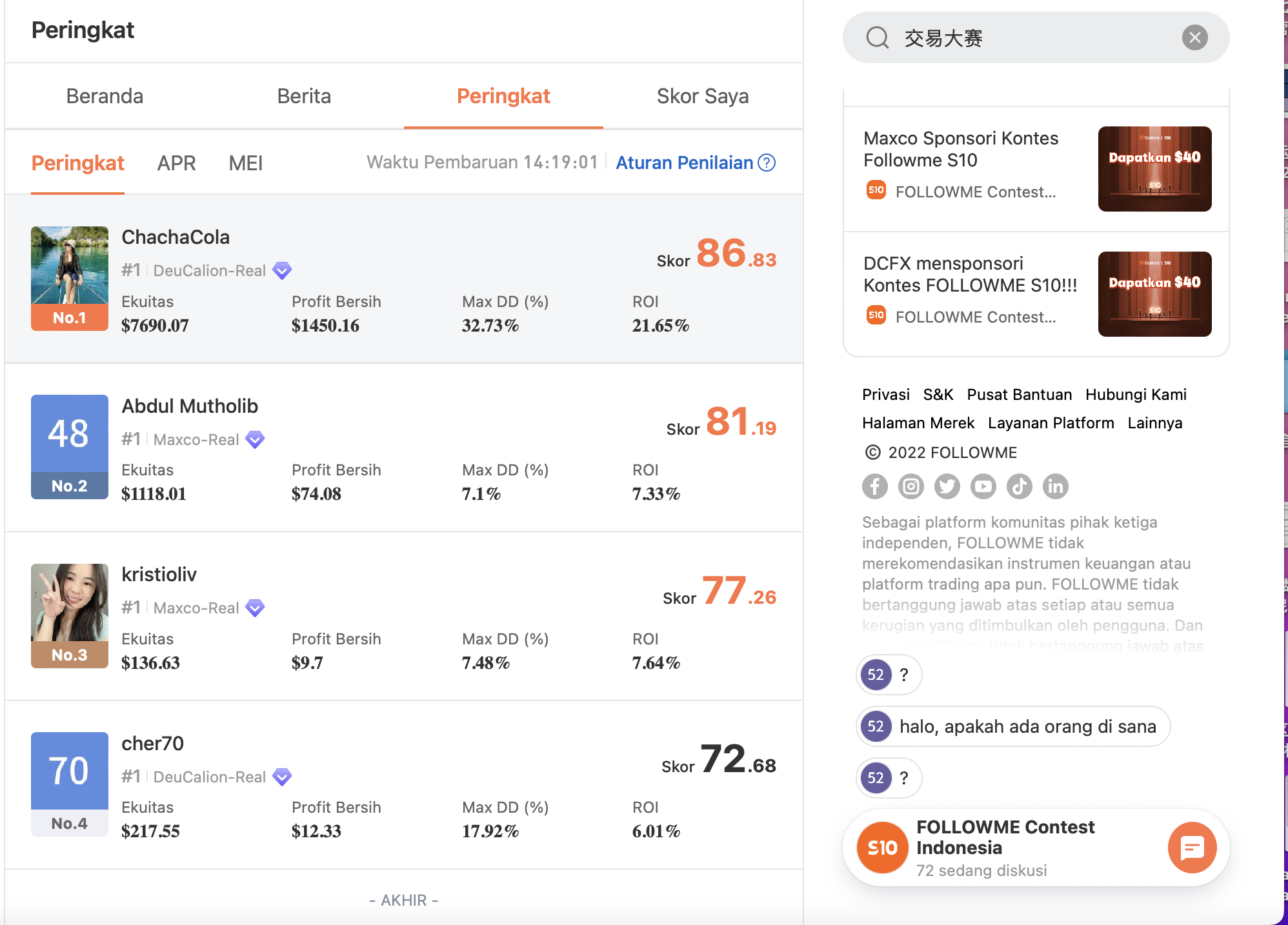The height and width of the screenshot is (925, 1288).
Task: Open the YouTube social icon
Action: tap(983, 486)
